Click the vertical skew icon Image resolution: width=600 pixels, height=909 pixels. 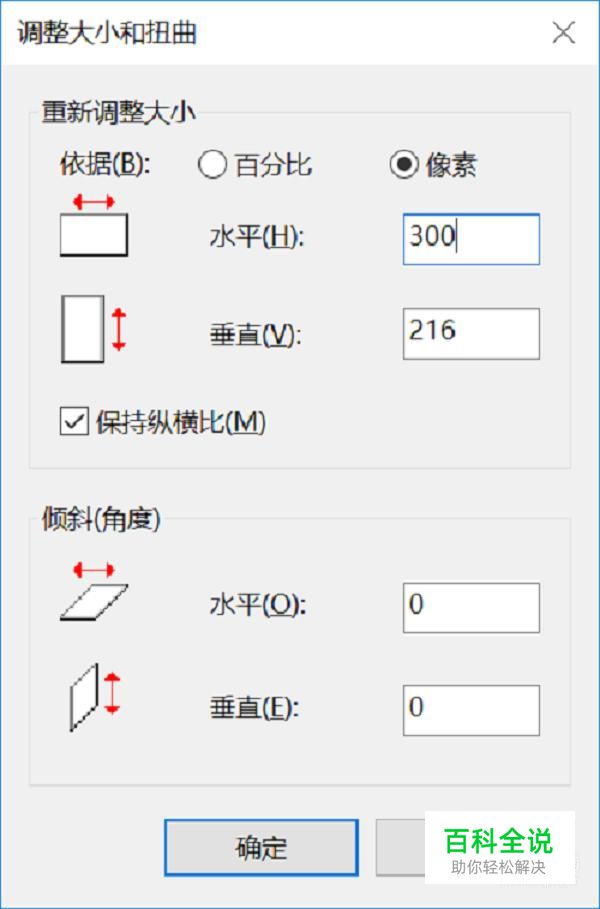[94, 697]
